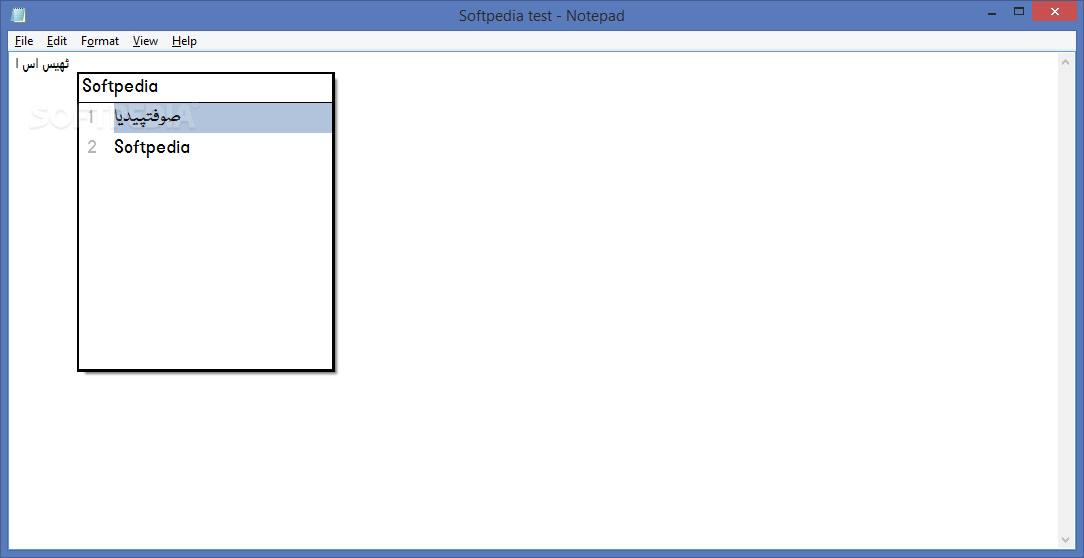Open the Help menu
1084x558 pixels.
184,41
